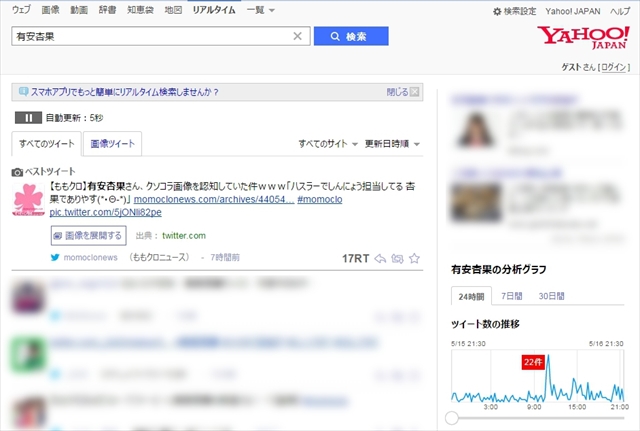Screen dimensions: 640x431
Task: Open the 辞書 search tab
Action: point(107,10)
